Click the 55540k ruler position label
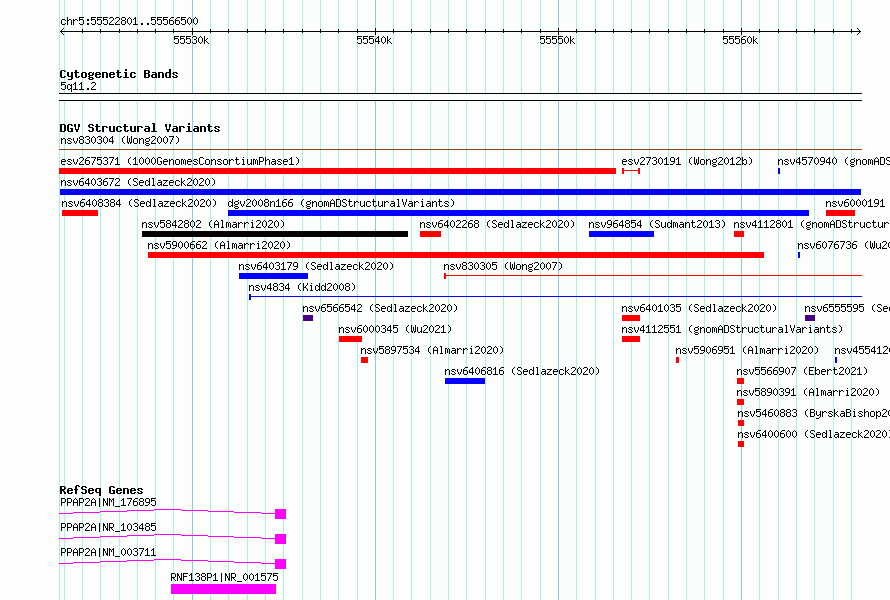This screenshot has width=890, height=600. click(374, 40)
